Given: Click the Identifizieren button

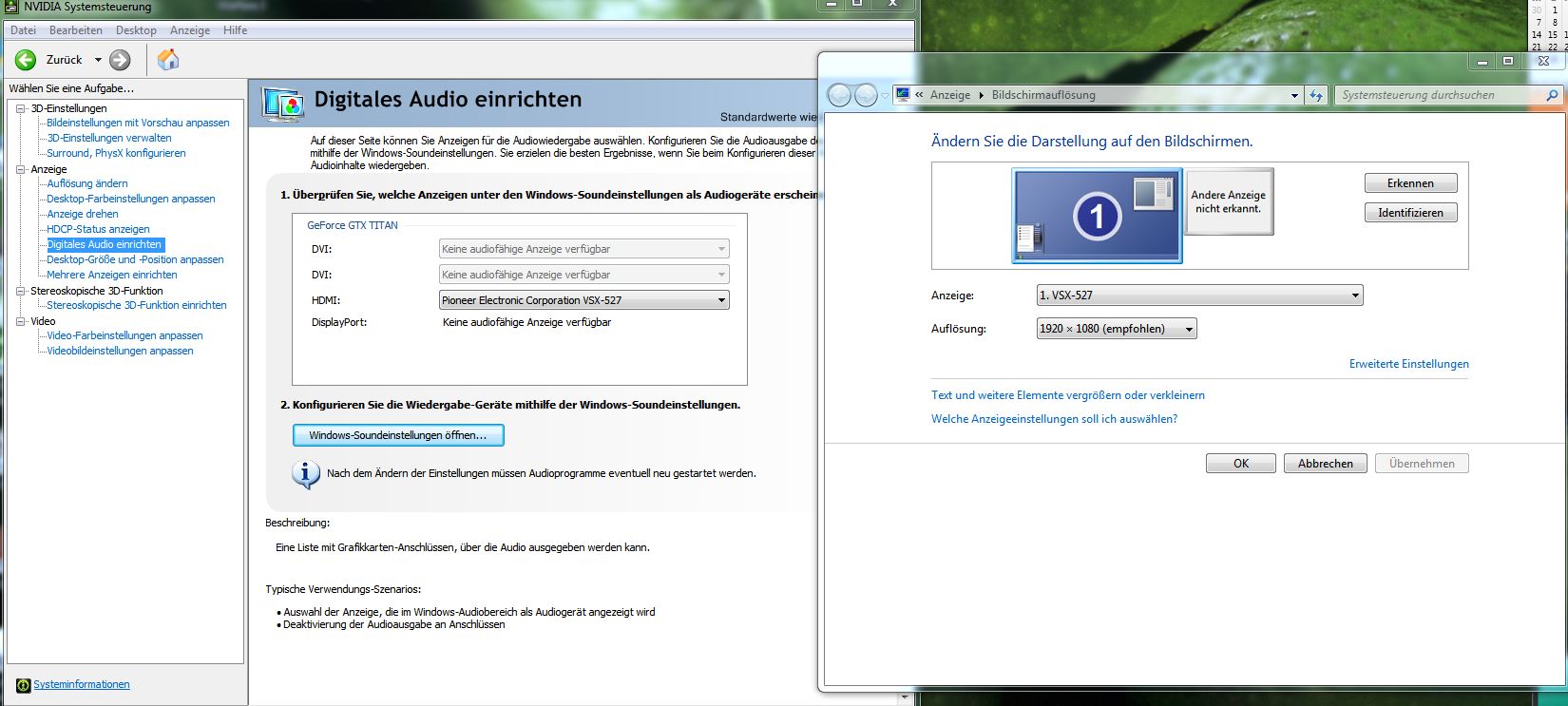Looking at the screenshot, I should click(x=1410, y=213).
